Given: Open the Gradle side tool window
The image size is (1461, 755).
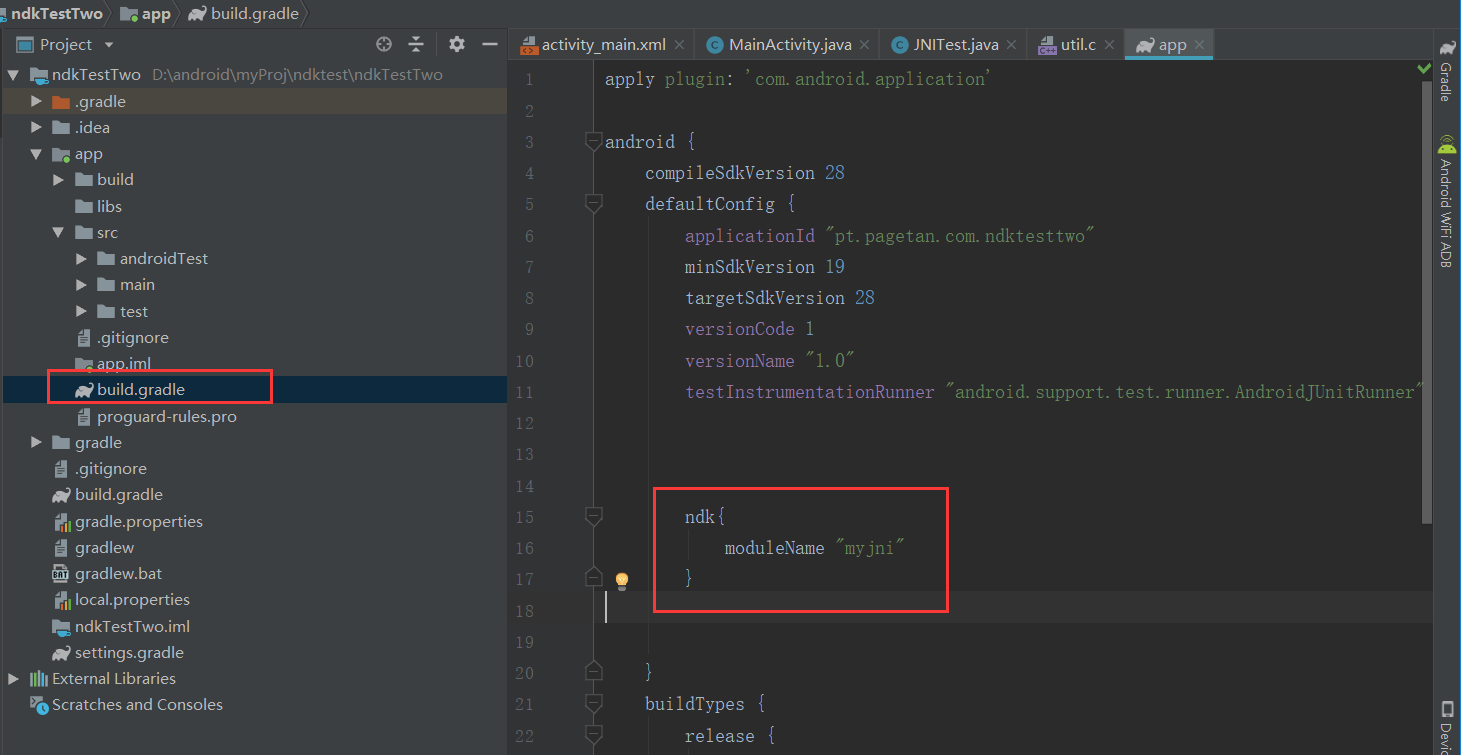Looking at the screenshot, I should click(1447, 71).
